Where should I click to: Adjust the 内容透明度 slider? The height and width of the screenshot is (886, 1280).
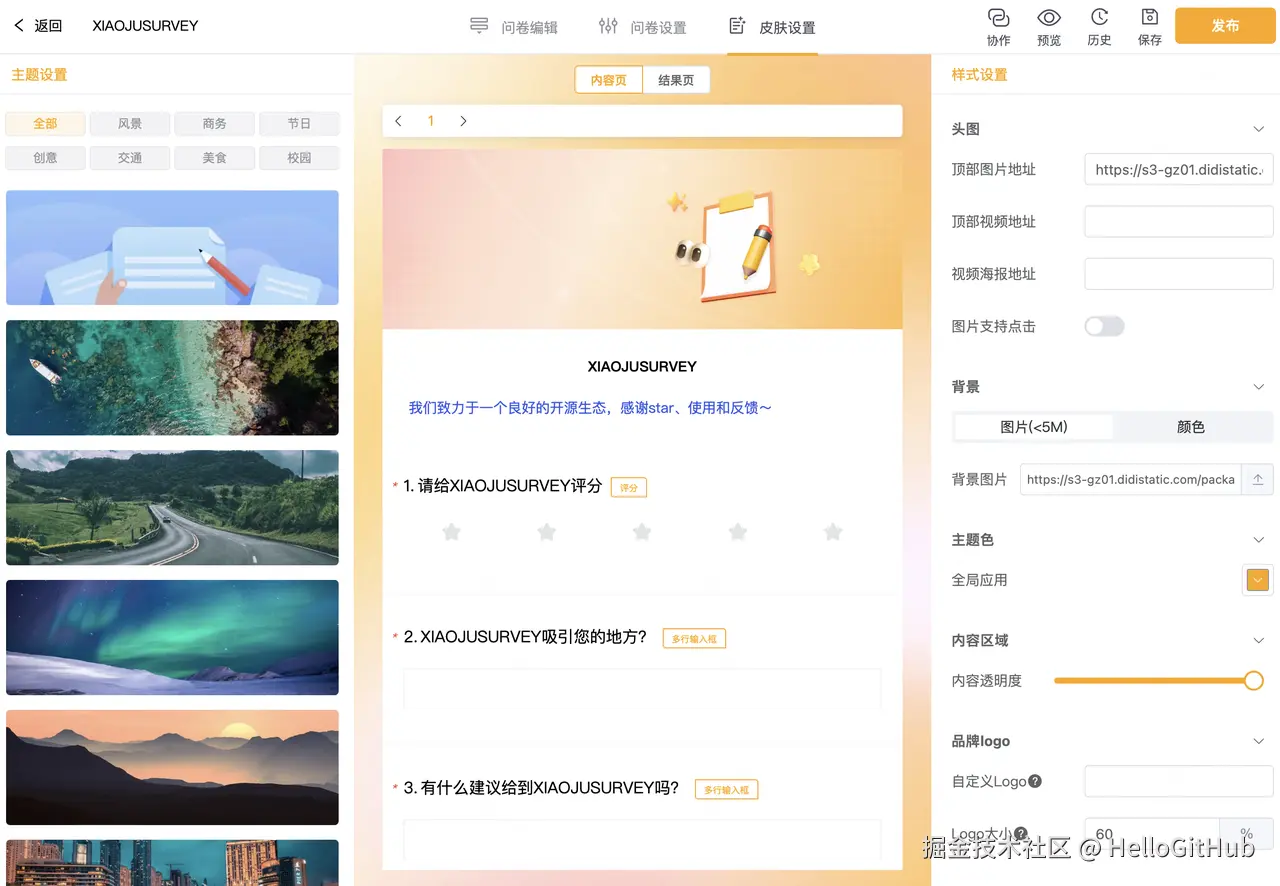pos(1253,680)
